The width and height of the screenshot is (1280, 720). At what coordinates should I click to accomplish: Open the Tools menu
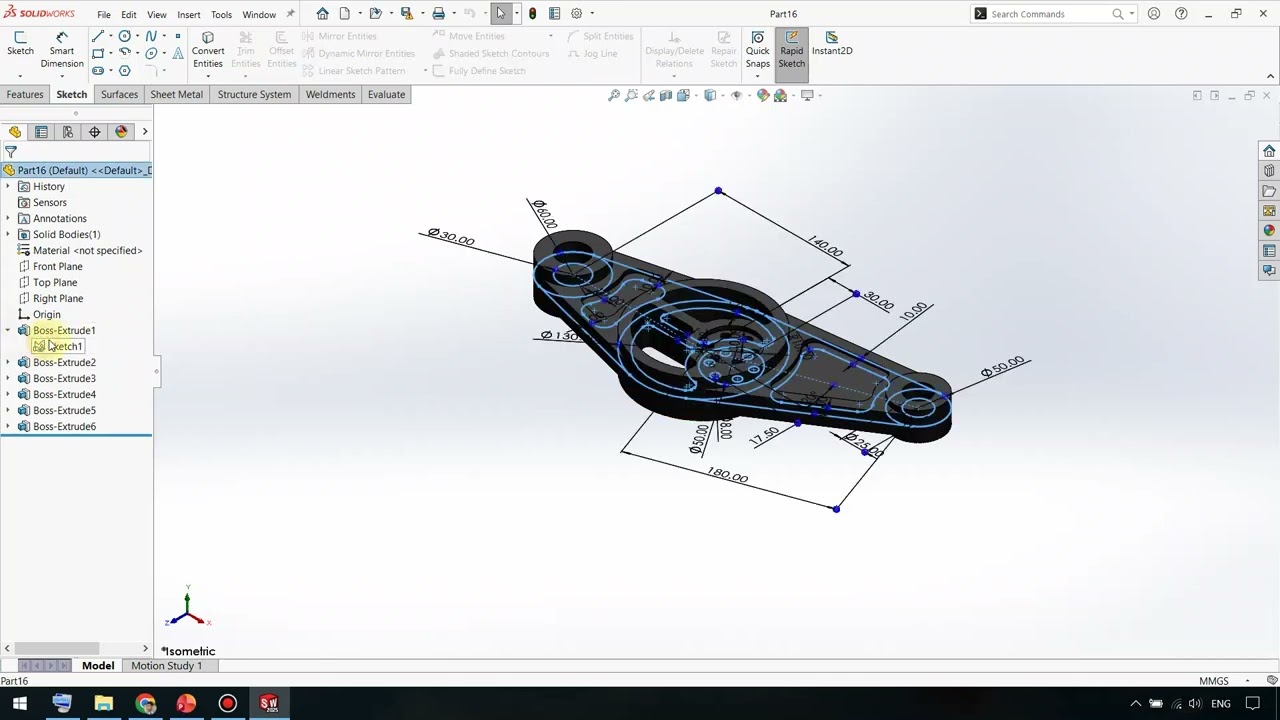(221, 15)
